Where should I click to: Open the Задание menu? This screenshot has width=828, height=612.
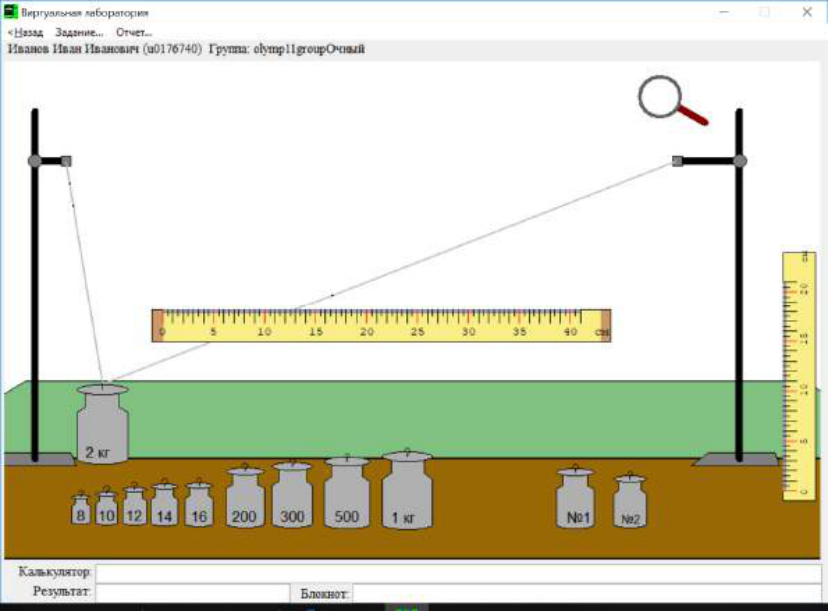coord(79,32)
